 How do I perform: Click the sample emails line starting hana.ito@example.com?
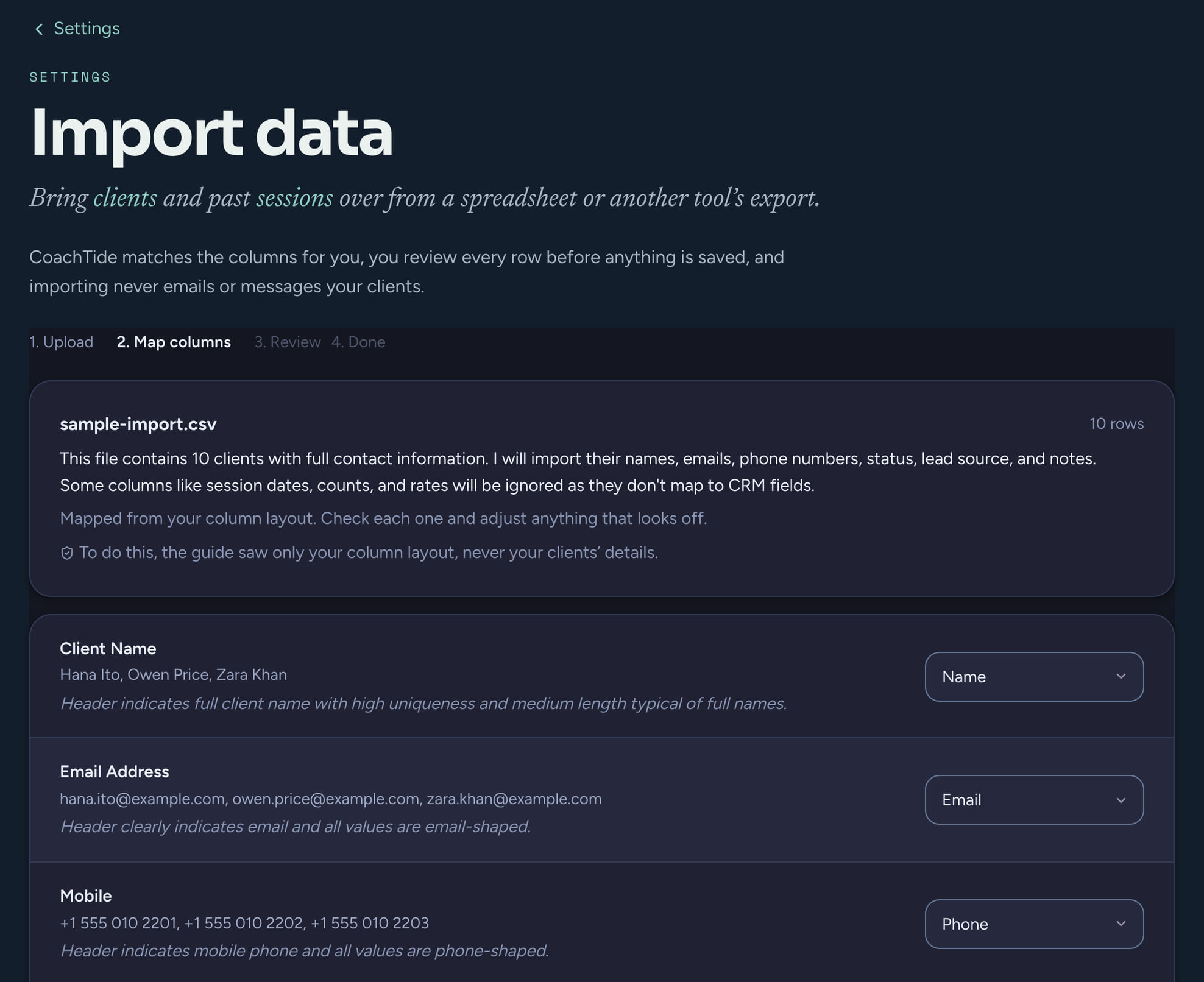pyautogui.click(x=331, y=799)
